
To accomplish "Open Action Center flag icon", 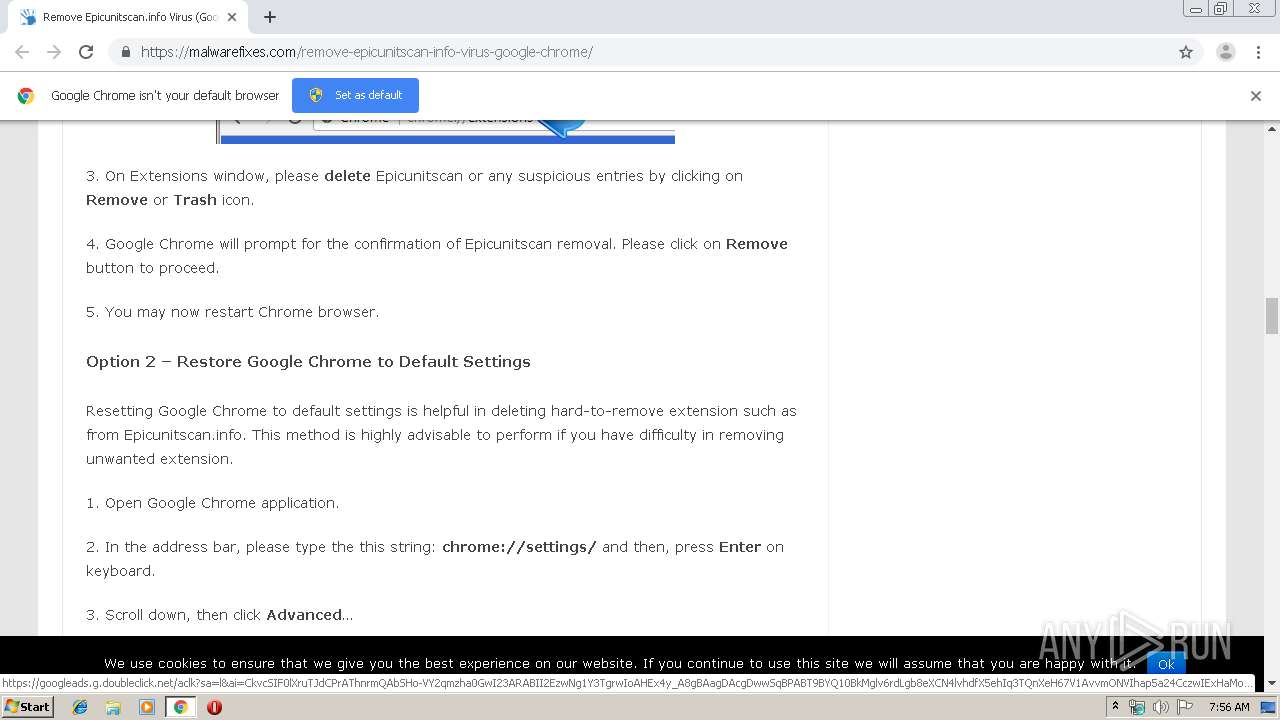I will tap(1185, 707).
